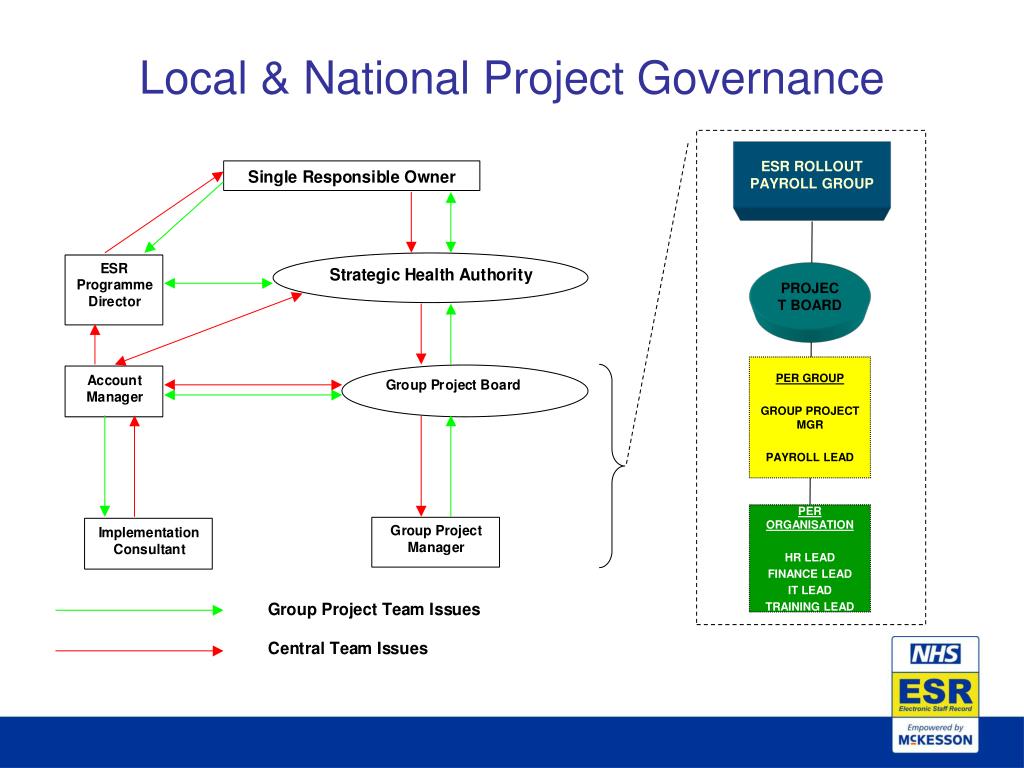Click the 'PER ORGANISATION' heading in green box
Screen dimensions: 1024x768
pyautogui.click(x=810, y=518)
